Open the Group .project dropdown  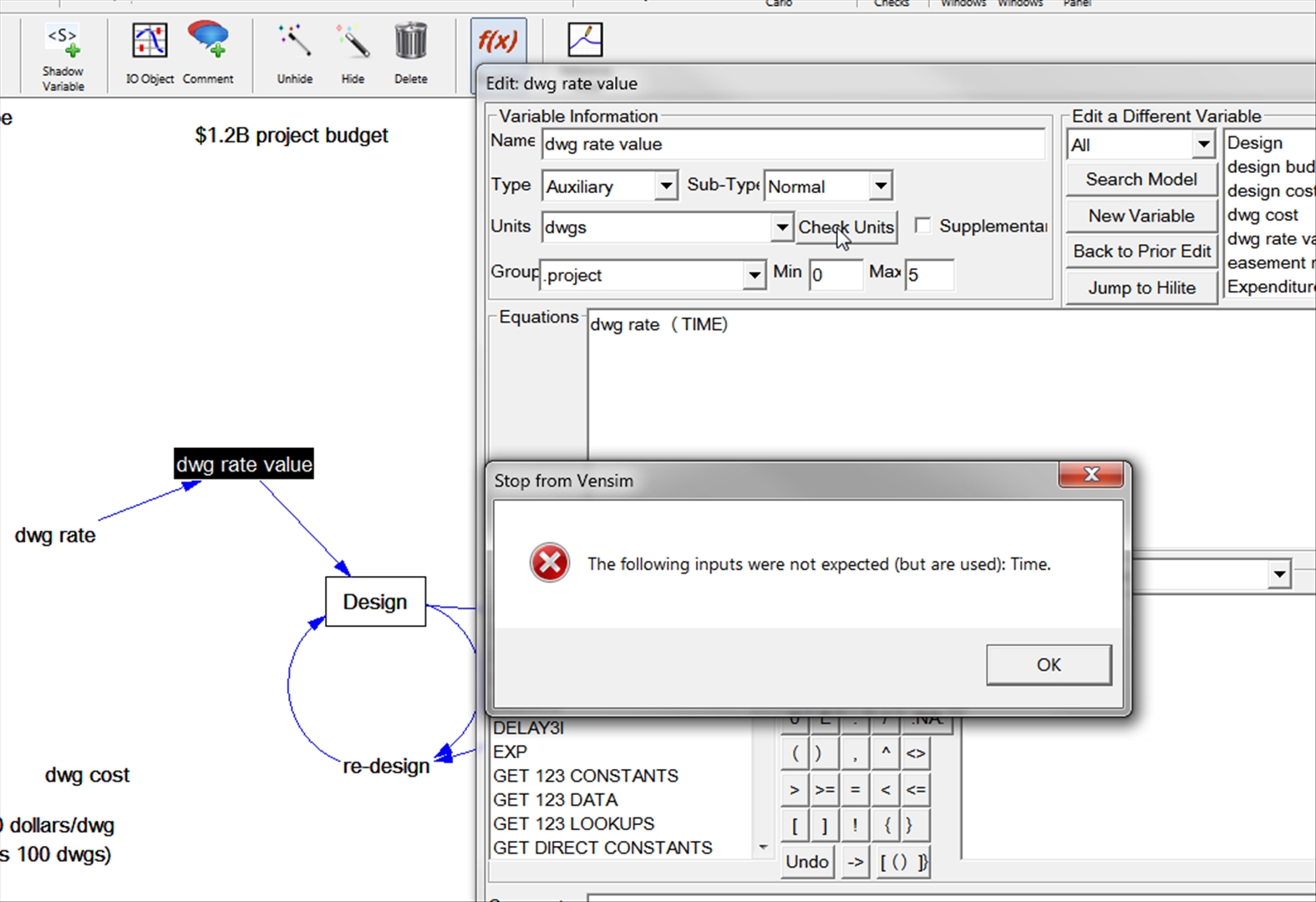[x=754, y=274]
